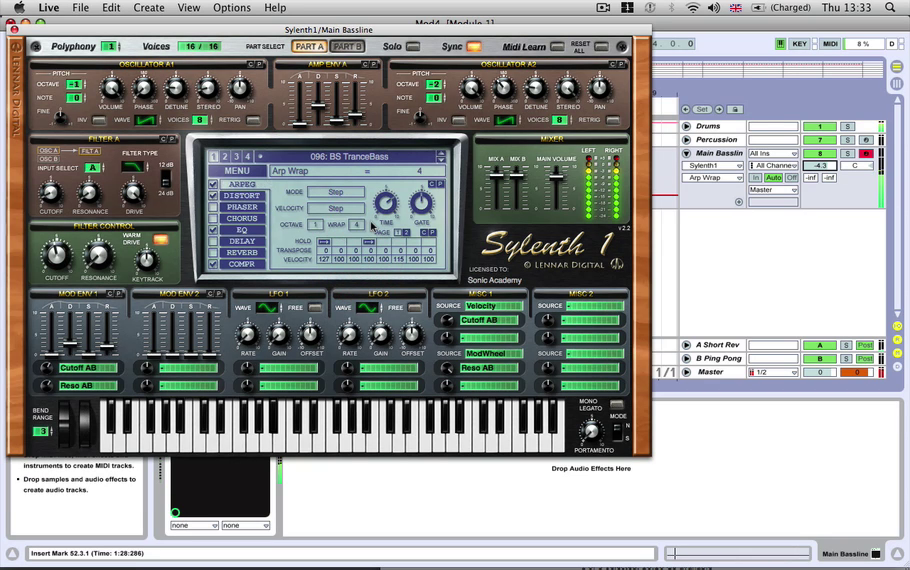Open the Apple menu

click(19, 8)
